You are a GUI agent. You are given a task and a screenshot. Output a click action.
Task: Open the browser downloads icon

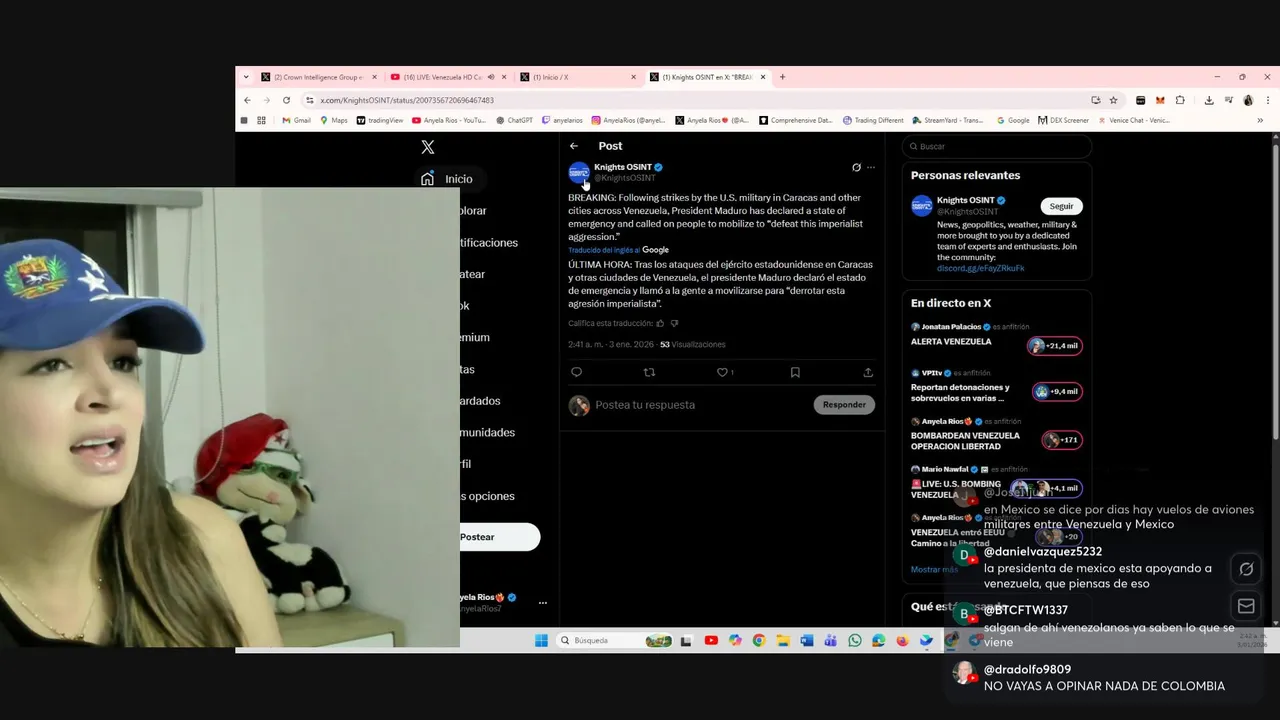1209,100
